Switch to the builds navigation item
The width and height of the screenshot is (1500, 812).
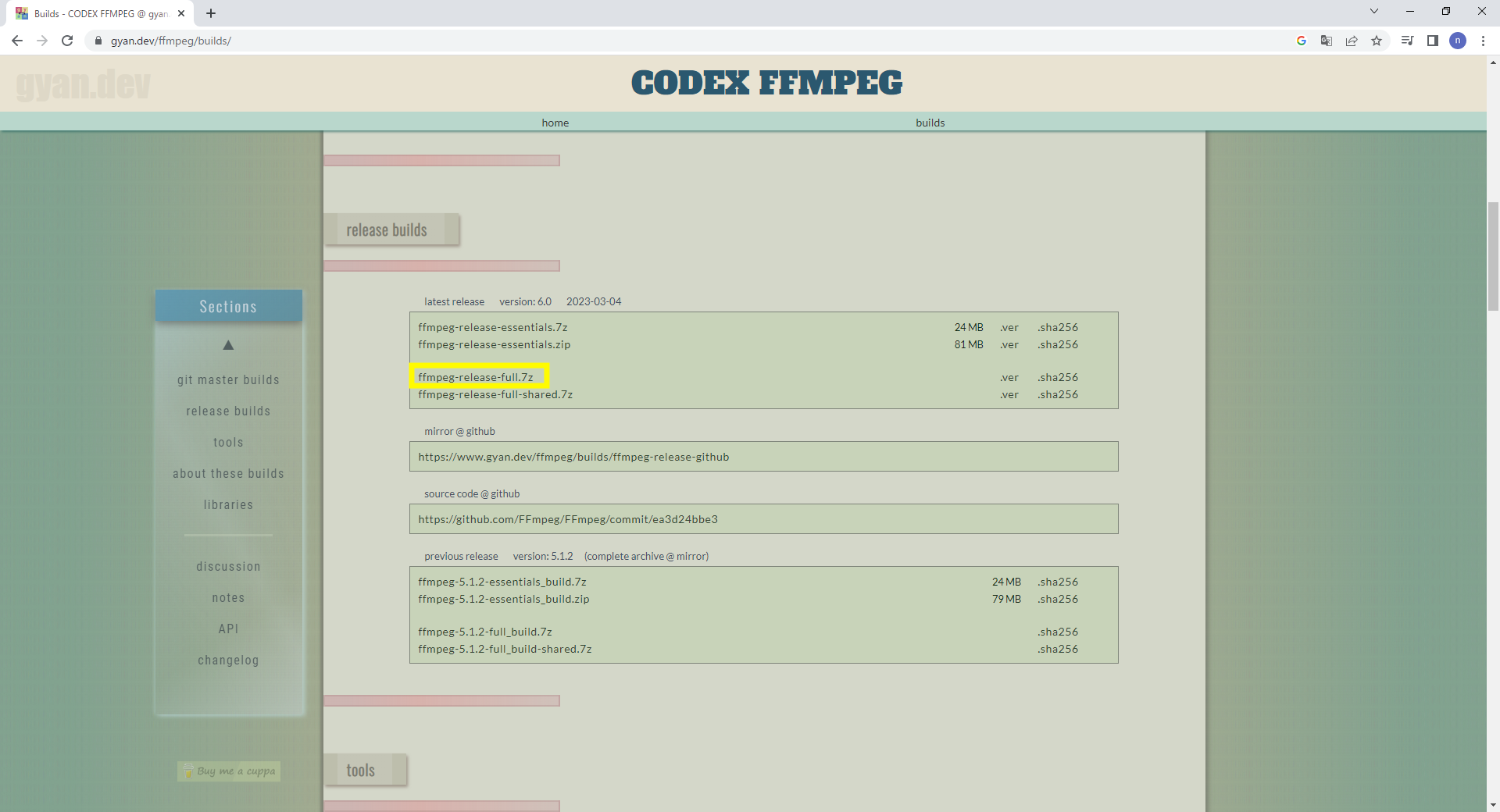(x=930, y=123)
